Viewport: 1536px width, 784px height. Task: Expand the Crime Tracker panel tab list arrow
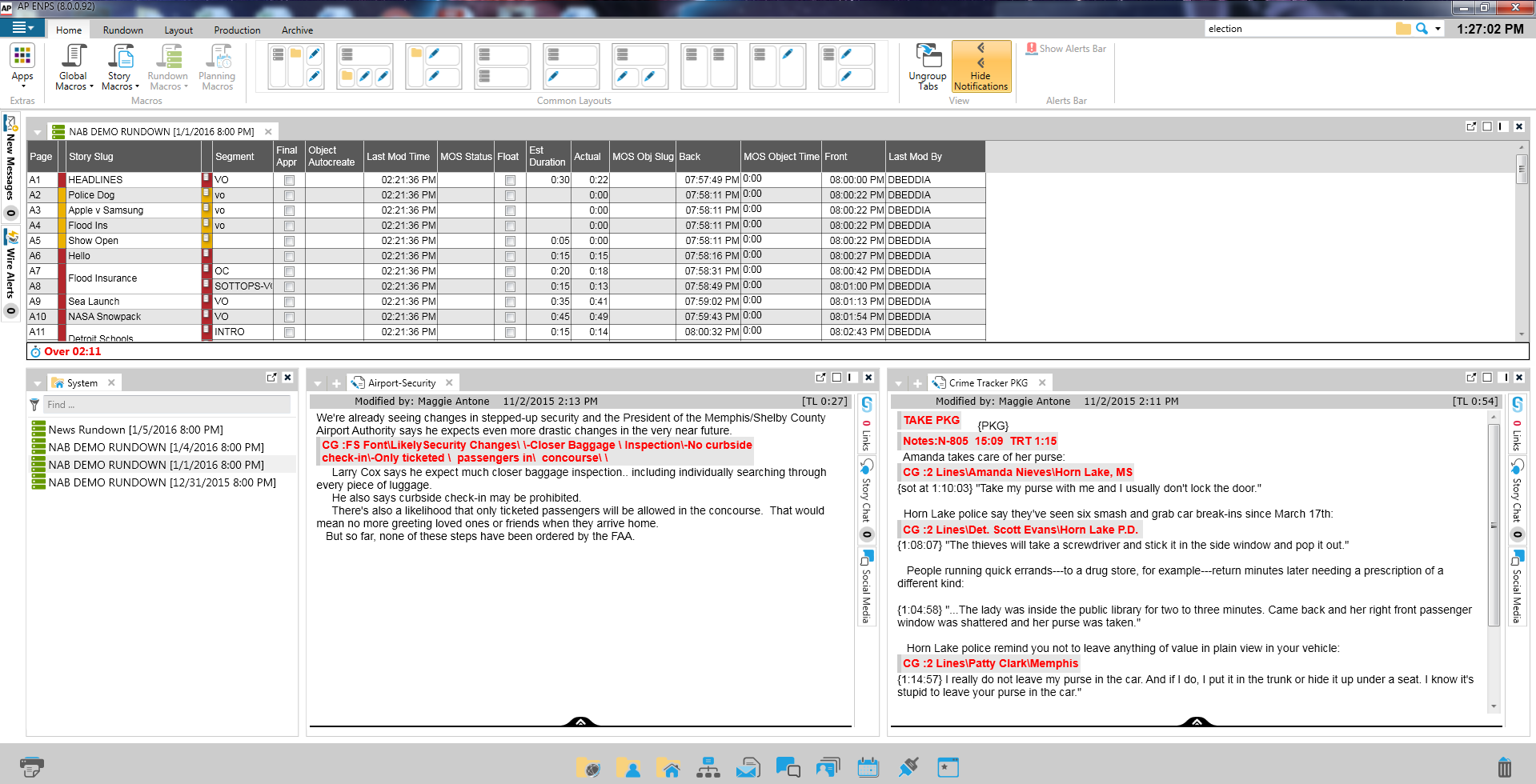coord(898,384)
